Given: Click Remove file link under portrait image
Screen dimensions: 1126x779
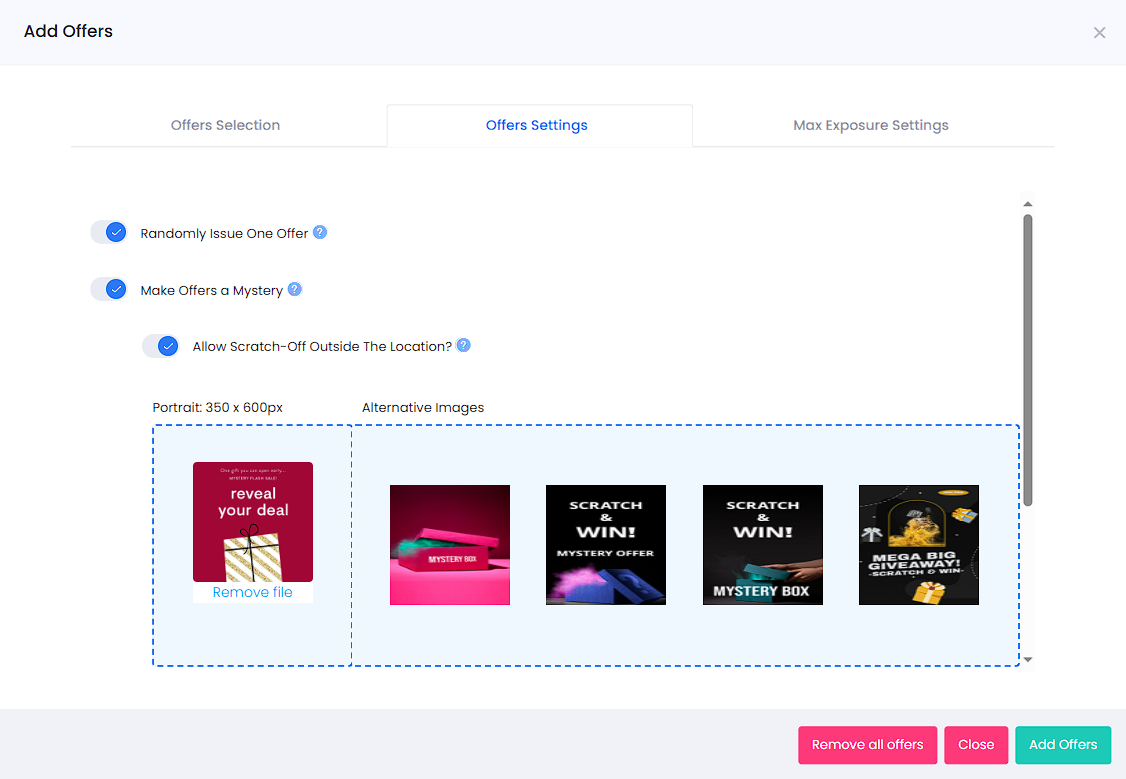Looking at the screenshot, I should click(253, 592).
